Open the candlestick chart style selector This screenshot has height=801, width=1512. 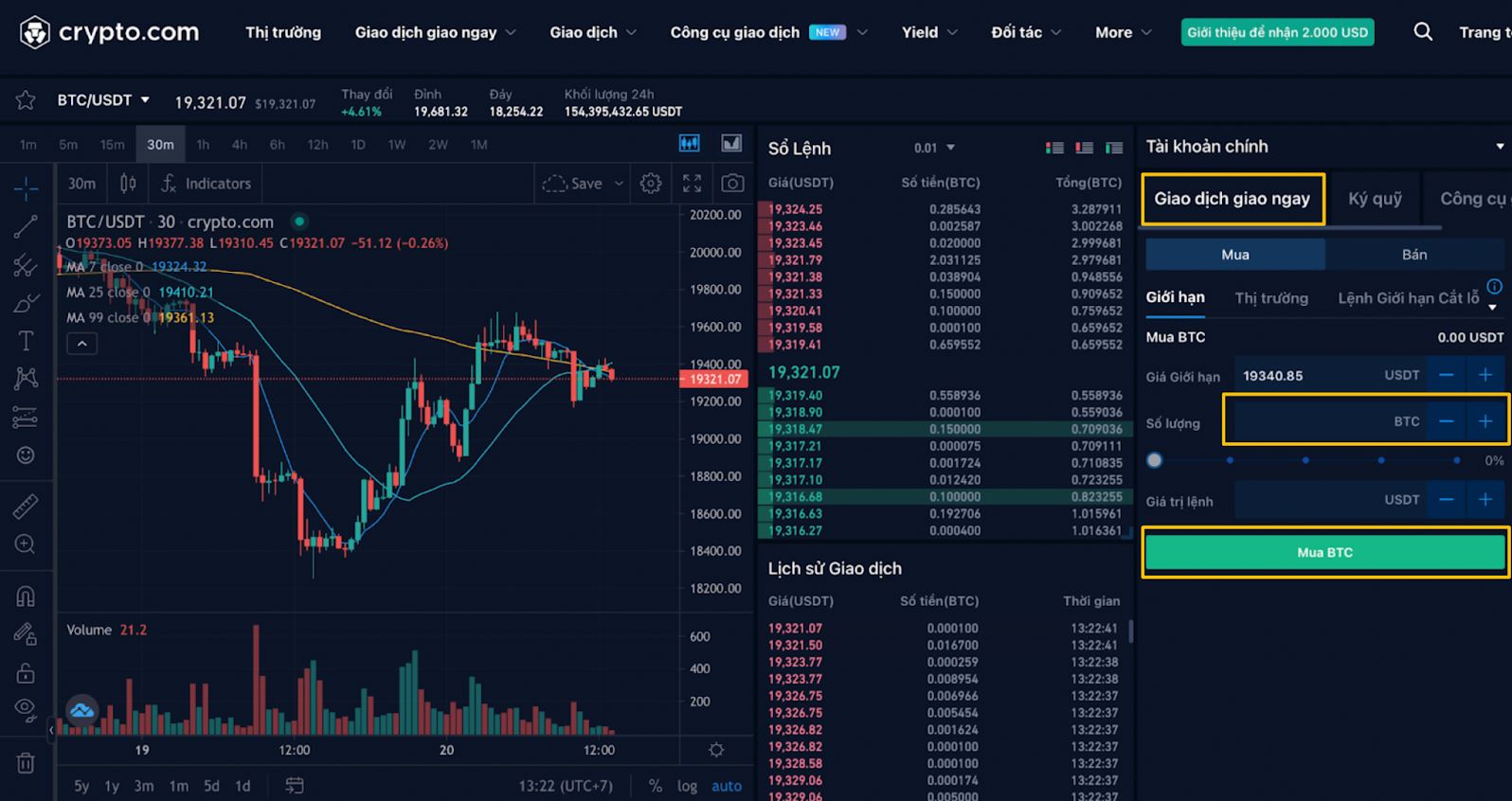tap(128, 184)
